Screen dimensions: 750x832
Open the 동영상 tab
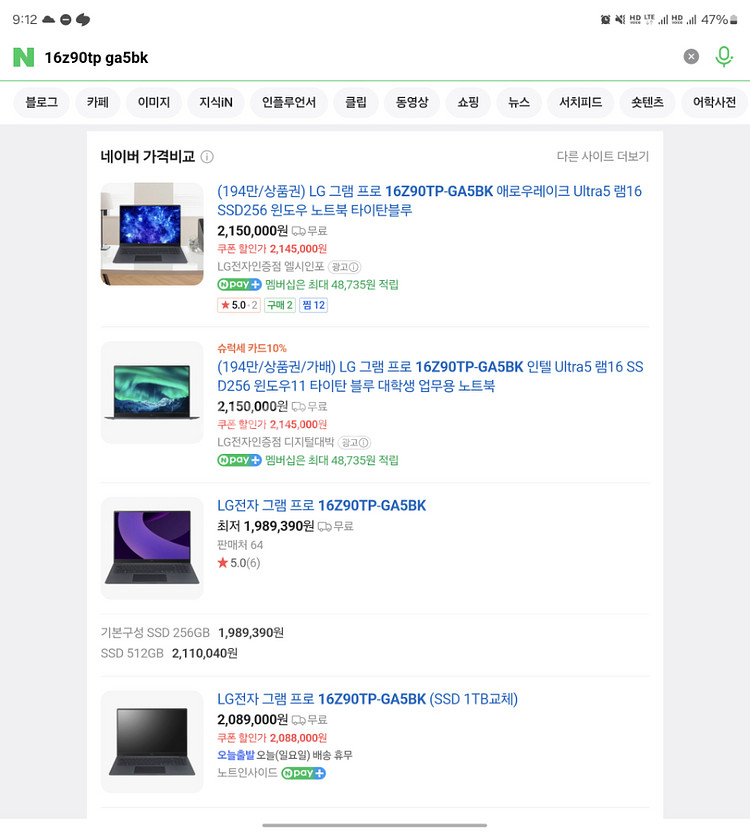point(412,102)
